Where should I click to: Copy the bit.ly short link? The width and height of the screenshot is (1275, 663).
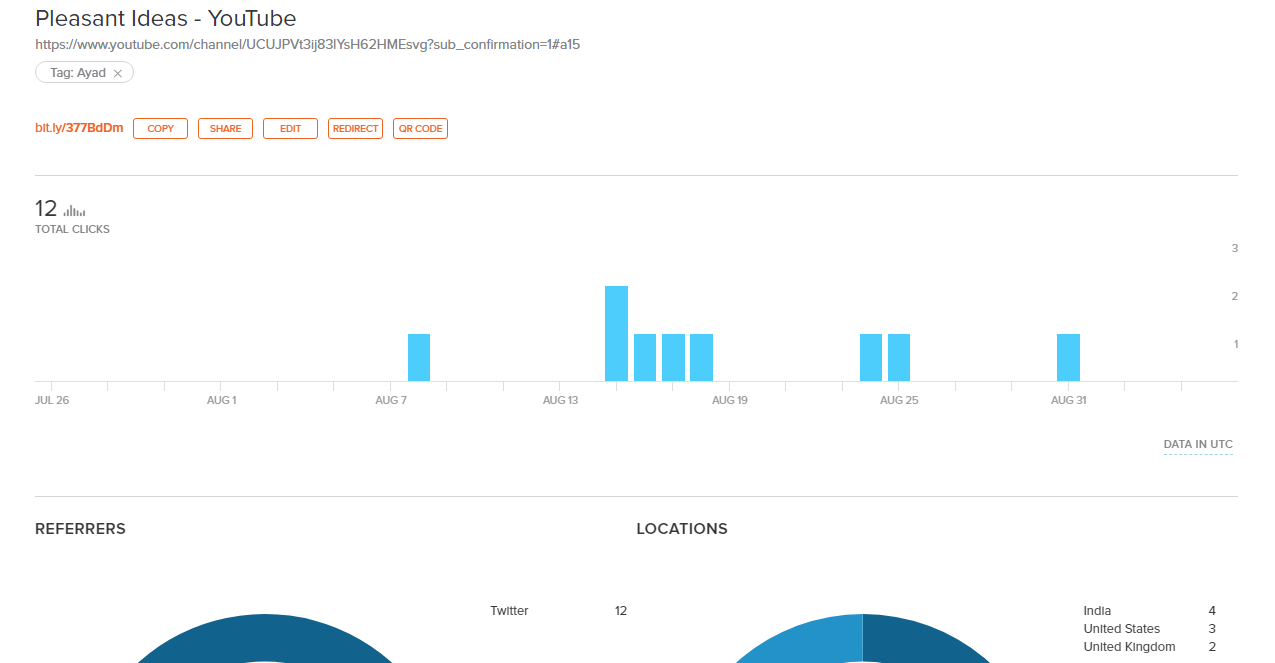tap(160, 128)
